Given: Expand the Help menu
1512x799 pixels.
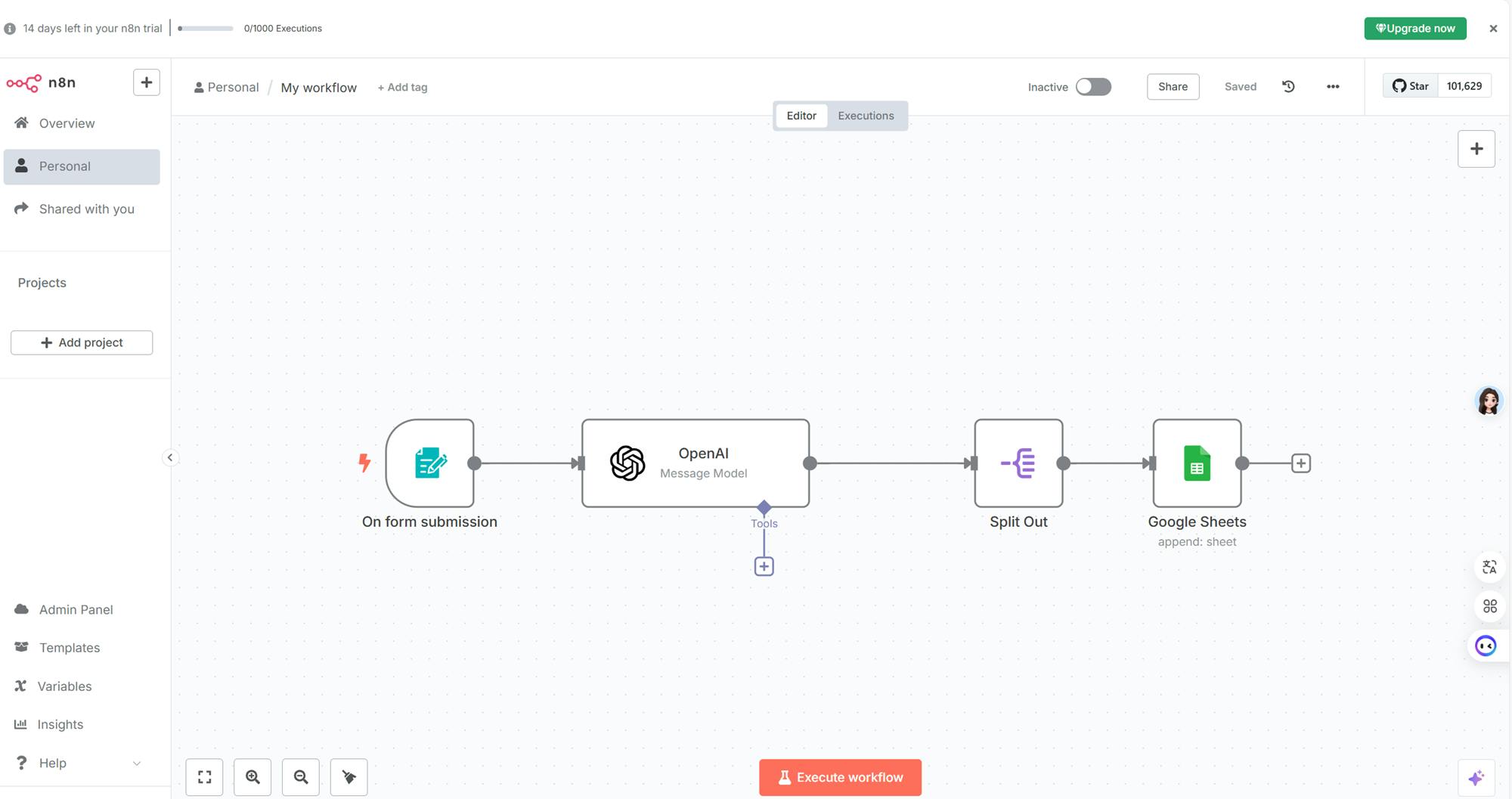Looking at the screenshot, I should 82,763.
